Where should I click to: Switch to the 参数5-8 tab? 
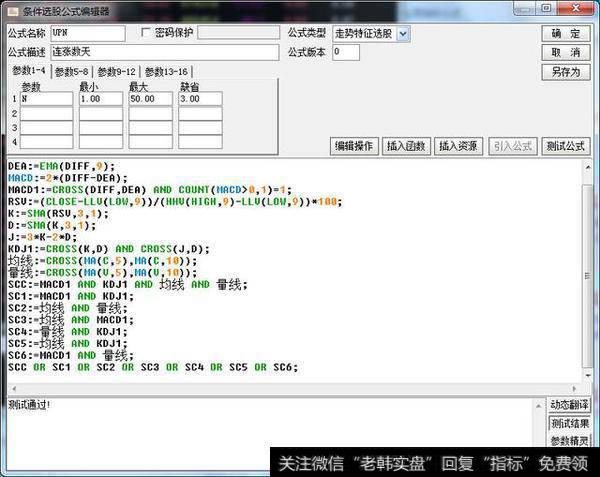(72, 72)
